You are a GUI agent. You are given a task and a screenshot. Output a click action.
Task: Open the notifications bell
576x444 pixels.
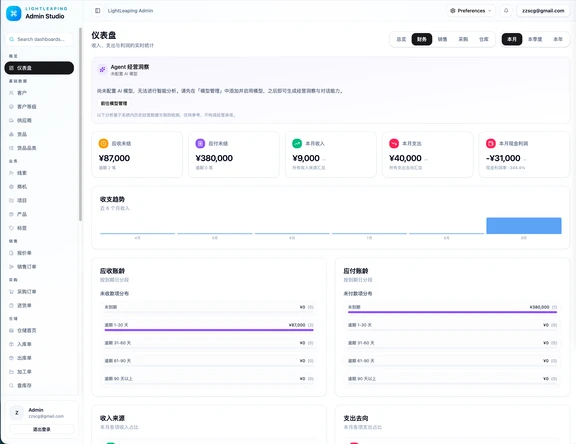coord(506,11)
